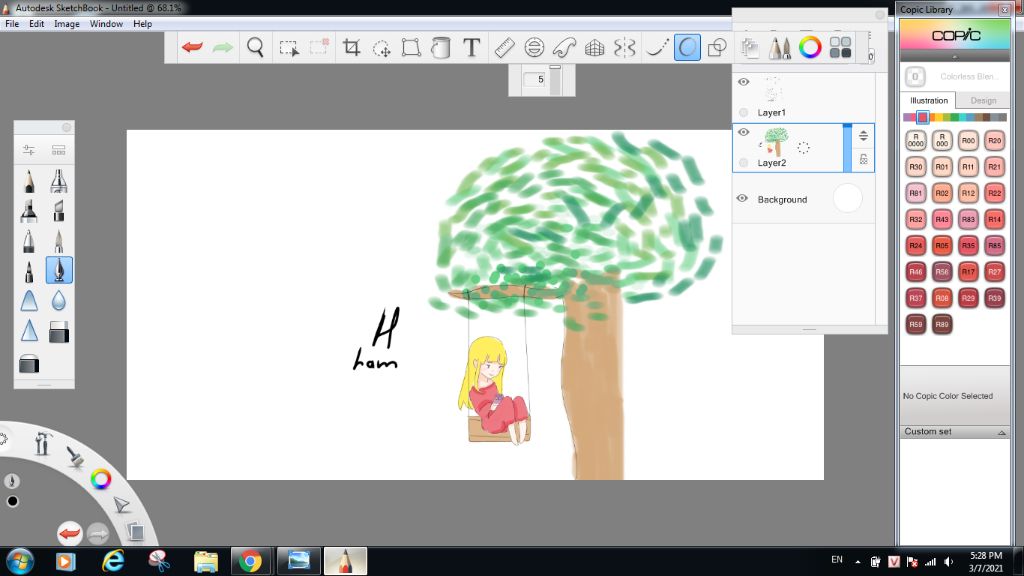Hide Layer1 using its eye icon
This screenshot has height=576, width=1024.
(x=743, y=82)
